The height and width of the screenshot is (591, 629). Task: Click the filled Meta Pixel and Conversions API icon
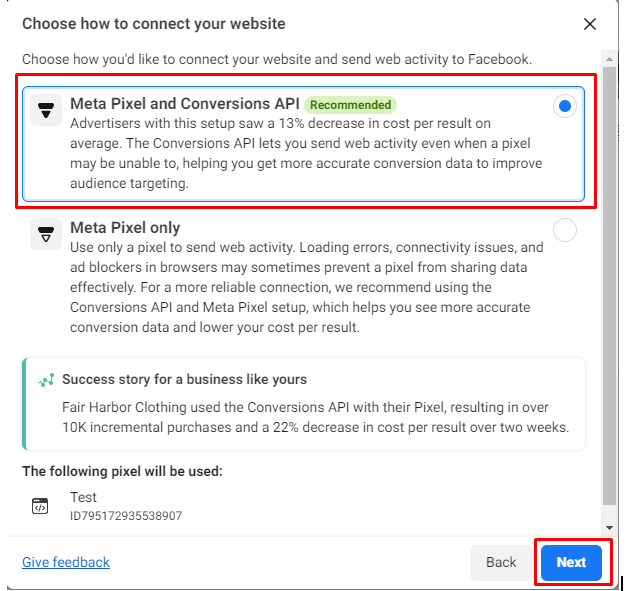(46, 110)
